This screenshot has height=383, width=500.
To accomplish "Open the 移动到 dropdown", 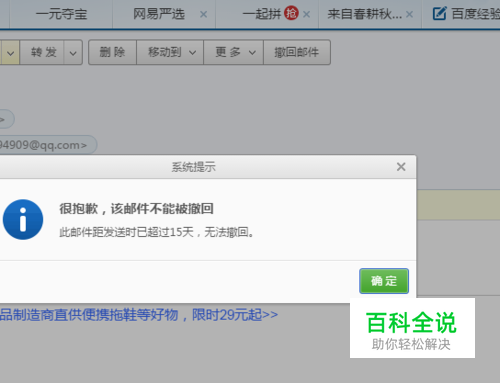I will click(x=170, y=52).
